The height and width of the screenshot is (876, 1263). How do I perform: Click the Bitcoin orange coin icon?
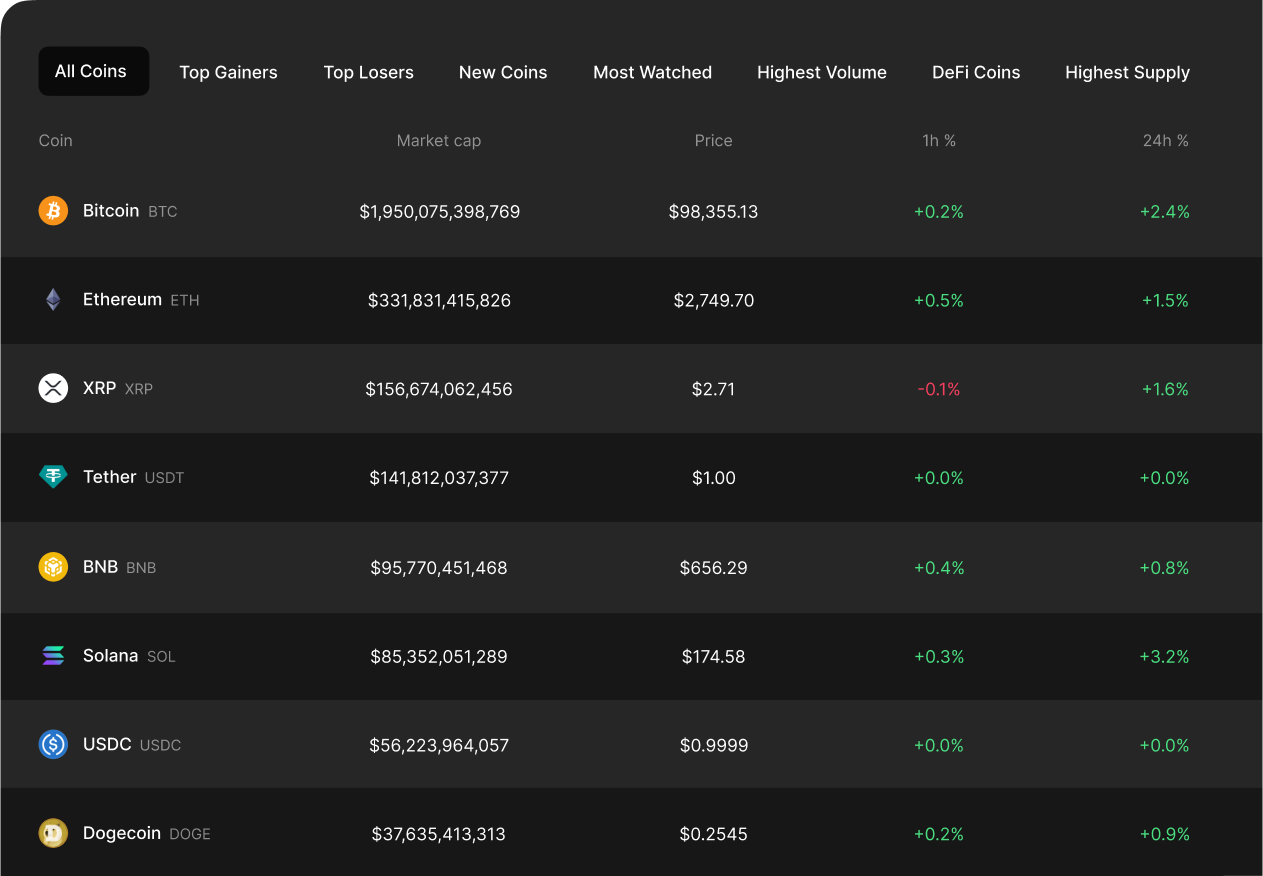[x=53, y=211]
